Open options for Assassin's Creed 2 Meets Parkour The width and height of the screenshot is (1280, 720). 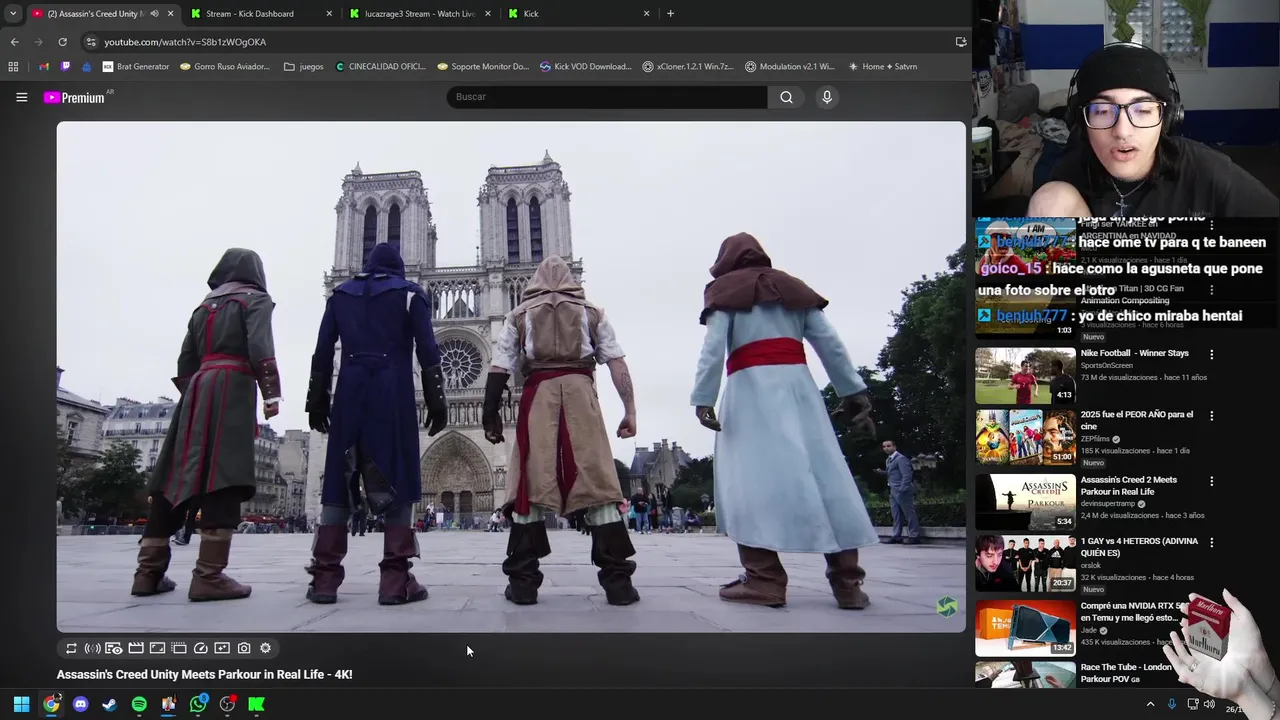tap(1211, 481)
